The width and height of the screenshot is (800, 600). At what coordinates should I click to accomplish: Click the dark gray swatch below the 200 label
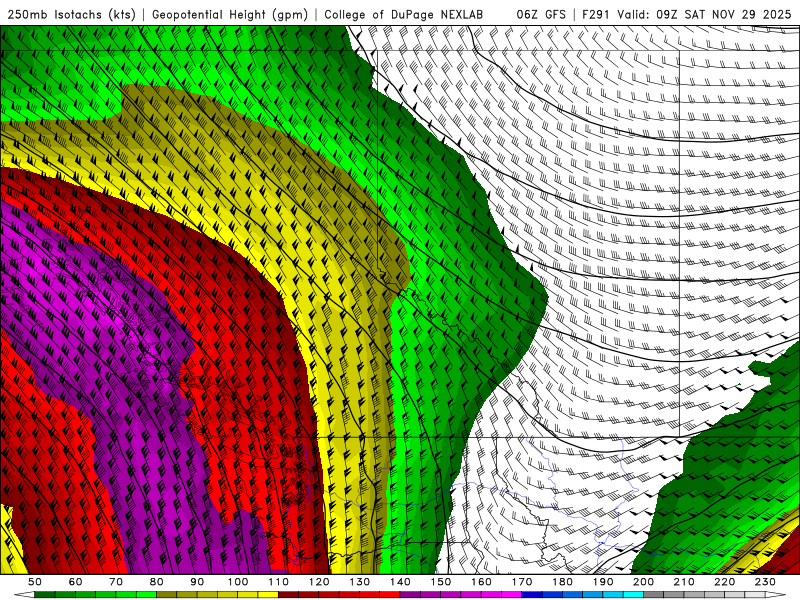[654, 595]
